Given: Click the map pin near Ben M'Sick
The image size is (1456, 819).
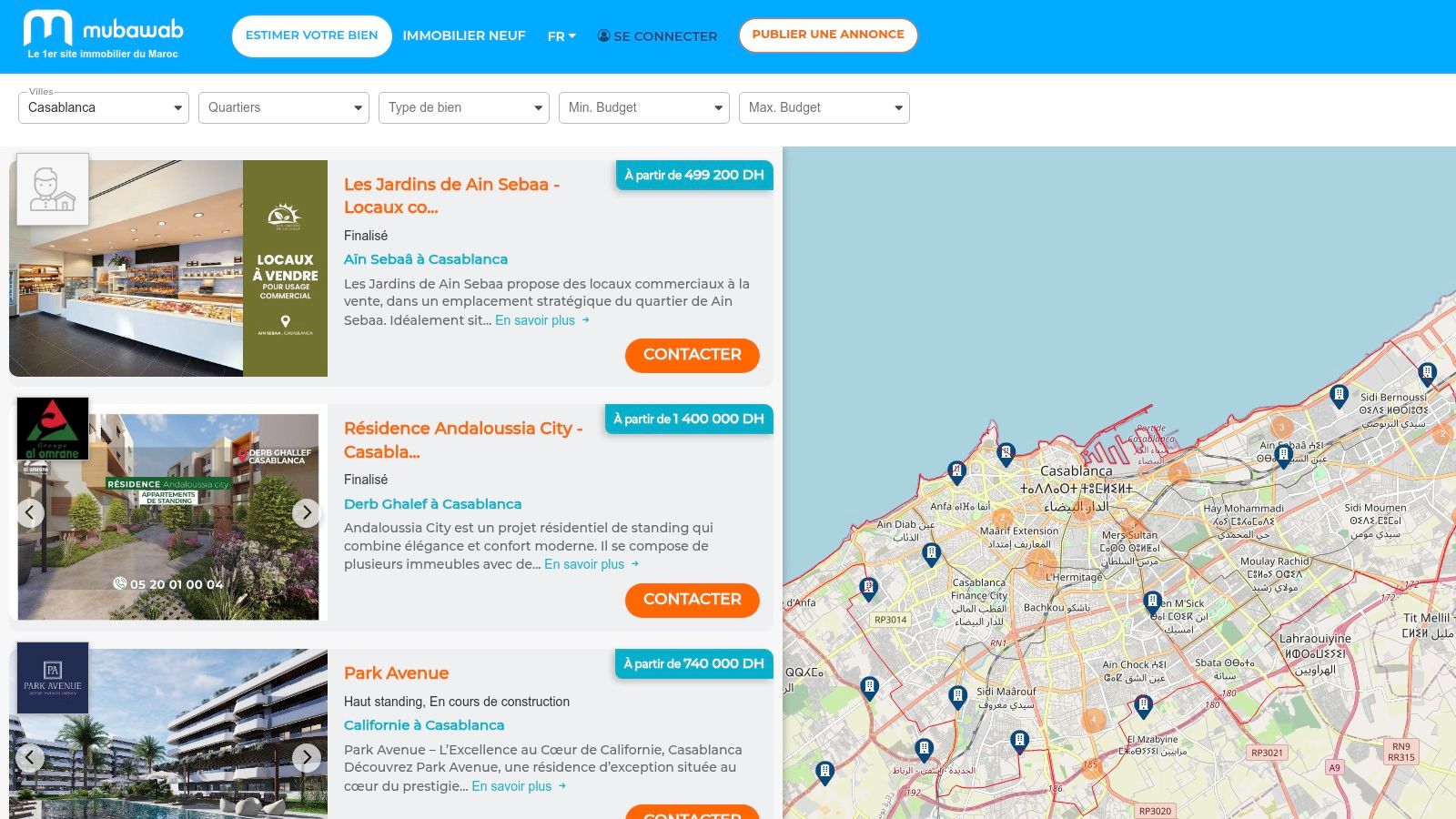Looking at the screenshot, I should tap(1152, 602).
